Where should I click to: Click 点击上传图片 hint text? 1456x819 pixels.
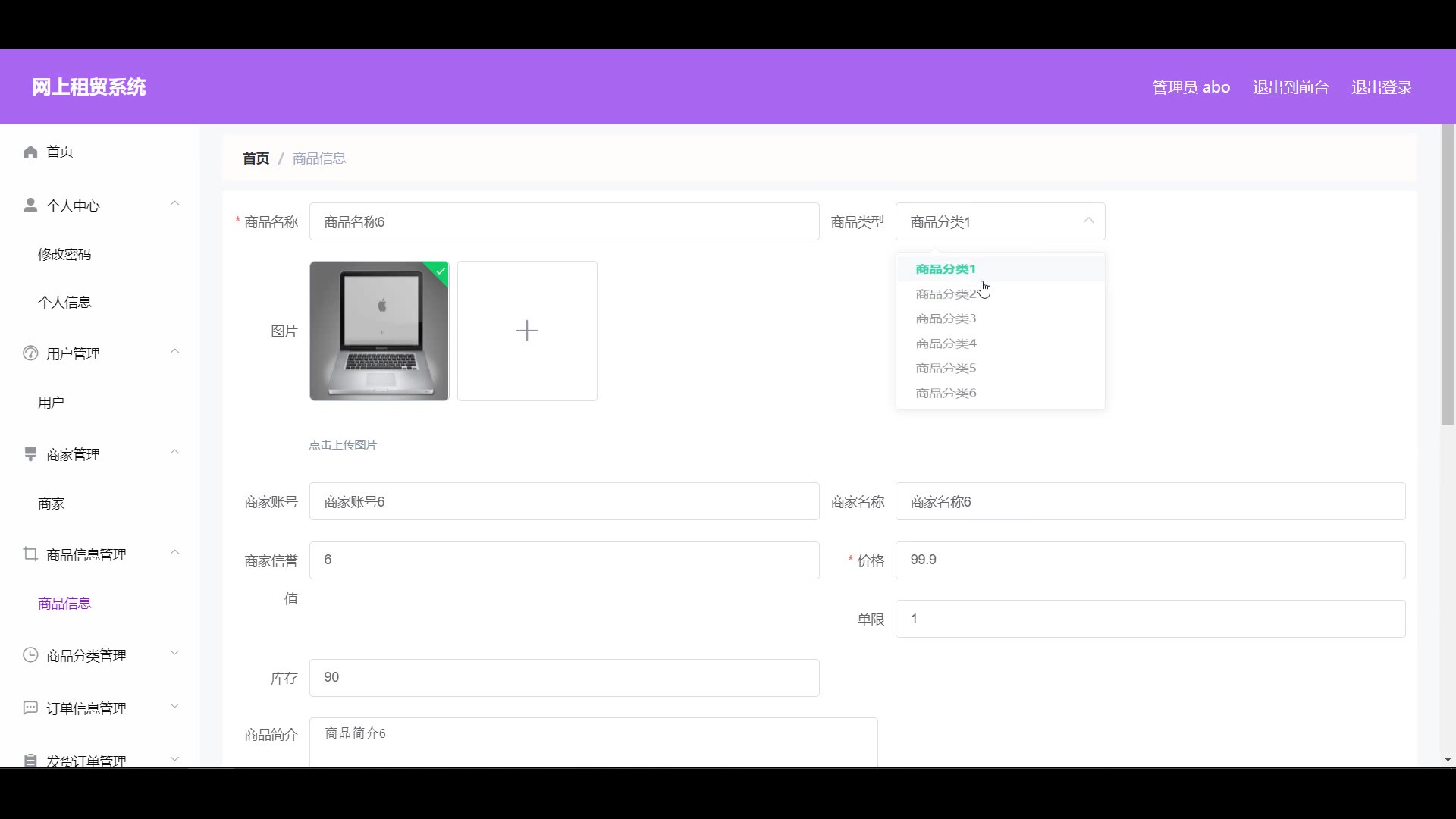343,445
